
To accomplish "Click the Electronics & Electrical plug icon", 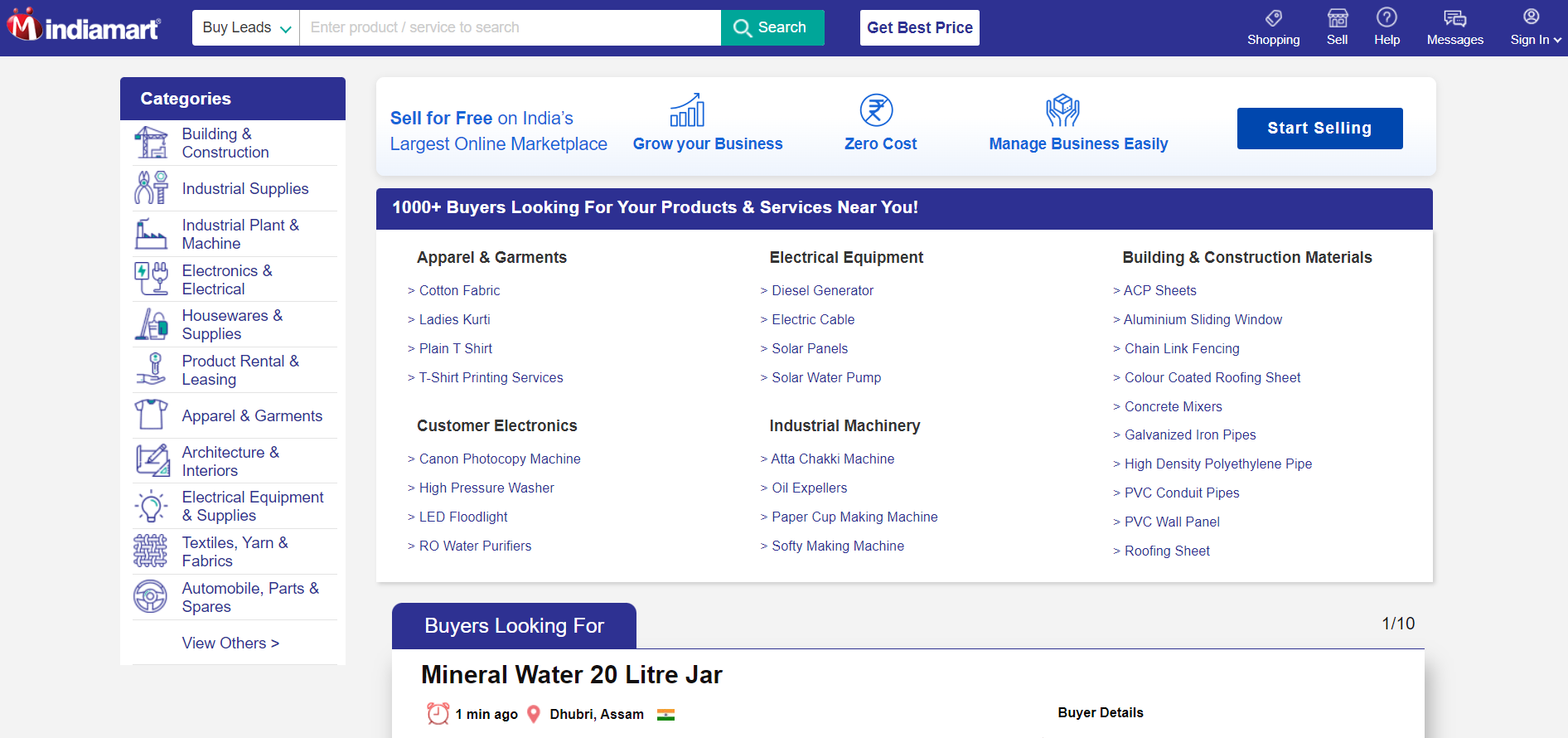I will point(151,279).
